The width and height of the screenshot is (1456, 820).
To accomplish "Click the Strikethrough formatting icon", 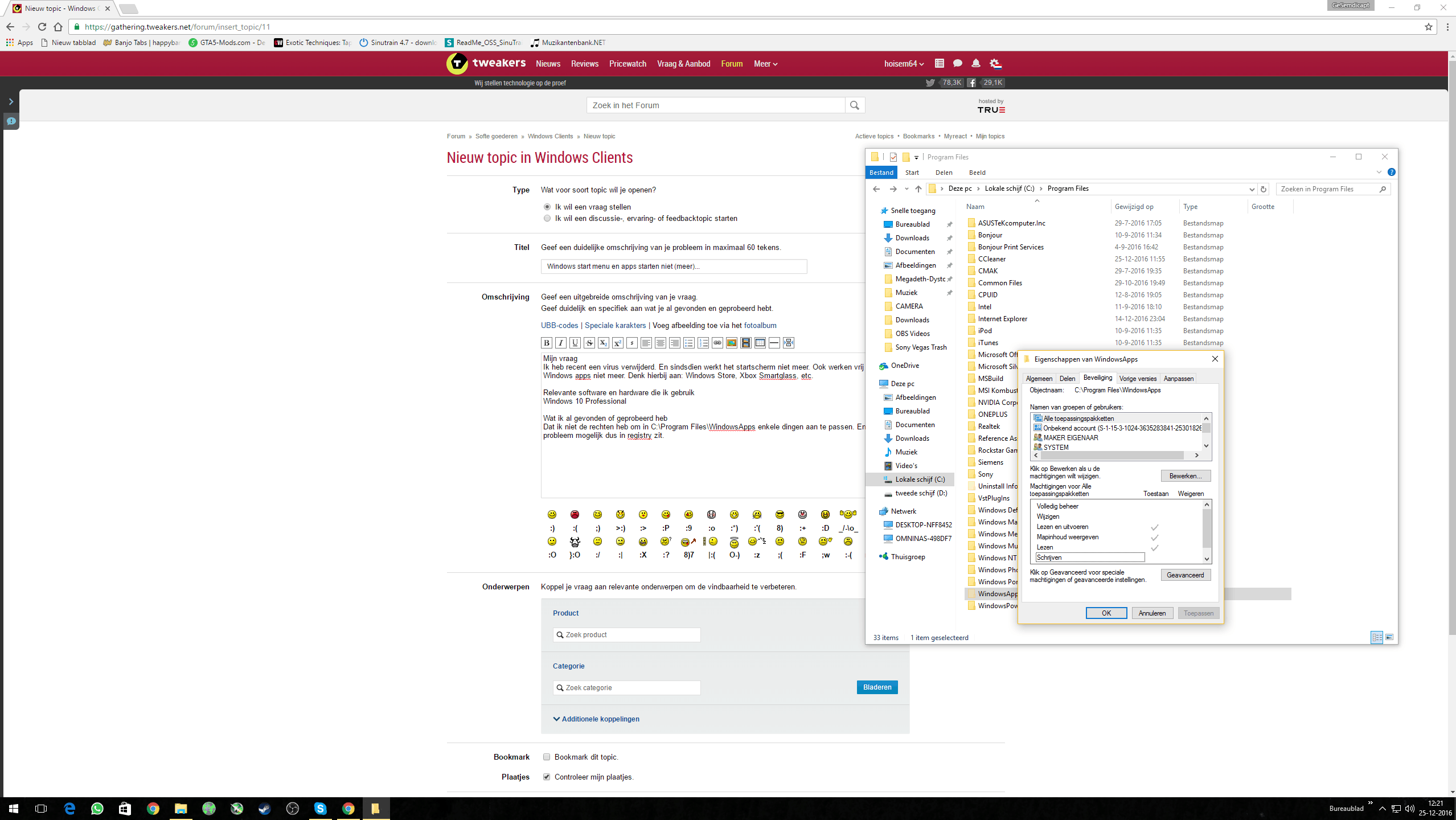I will point(589,343).
